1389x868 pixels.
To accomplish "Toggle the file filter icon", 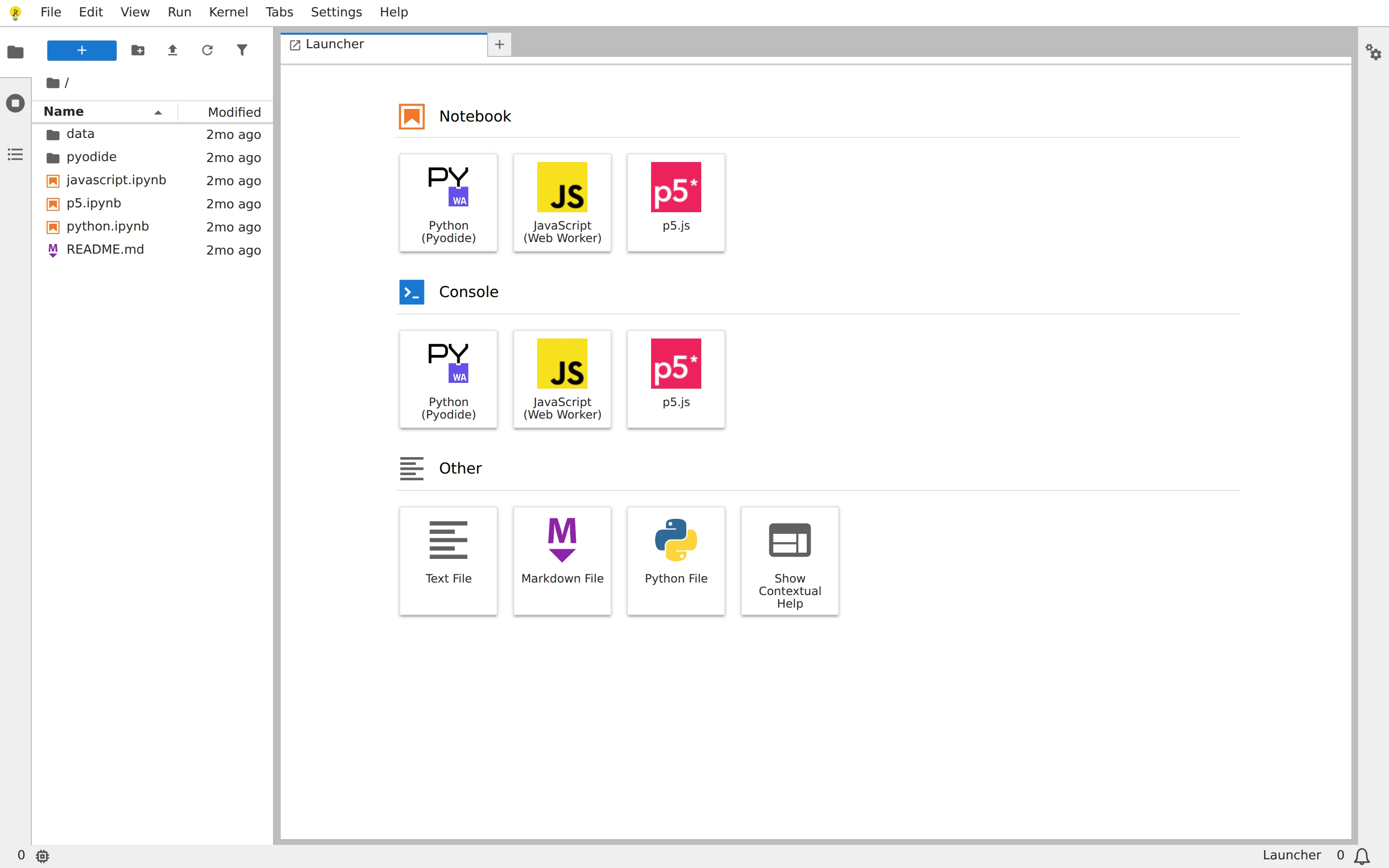I will click(242, 51).
